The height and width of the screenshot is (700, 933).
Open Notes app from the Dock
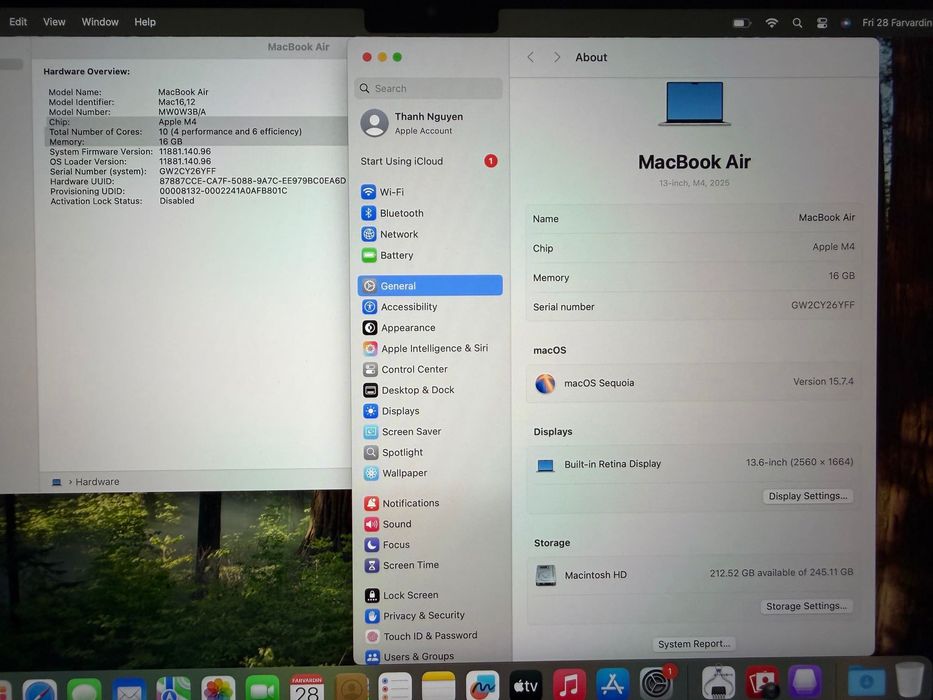(439, 686)
